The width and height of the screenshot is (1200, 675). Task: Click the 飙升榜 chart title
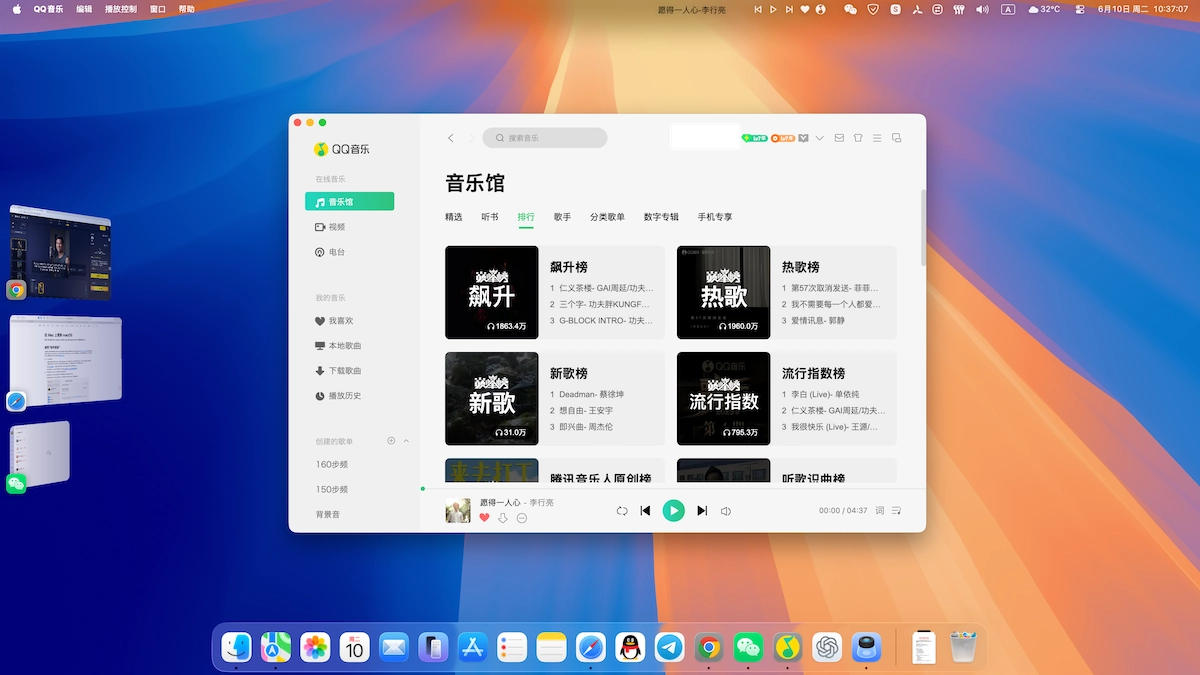click(x=569, y=267)
